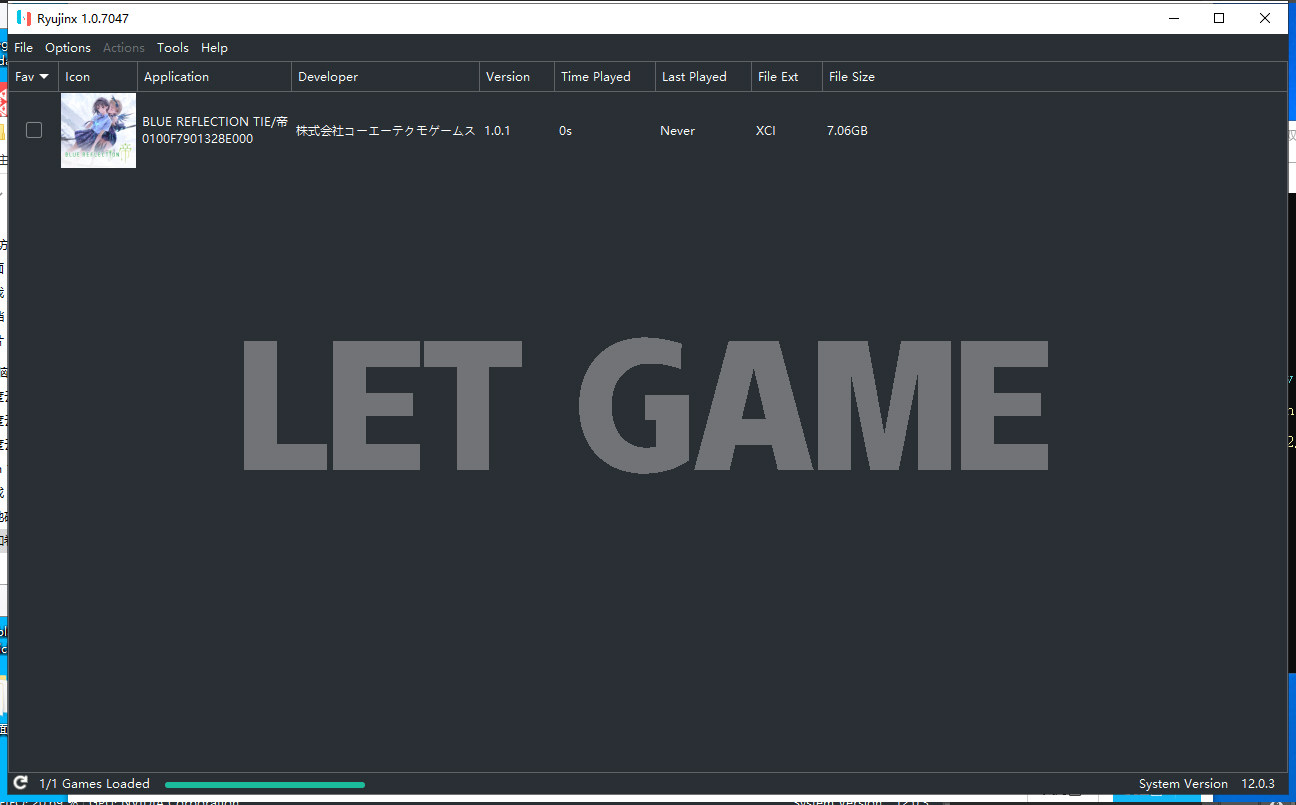Open the File menu

tap(23, 47)
